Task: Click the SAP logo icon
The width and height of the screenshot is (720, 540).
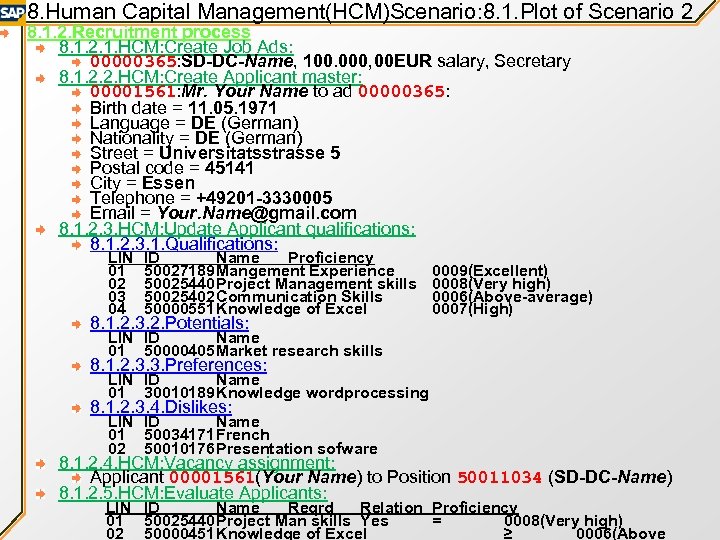Action: [12, 12]
